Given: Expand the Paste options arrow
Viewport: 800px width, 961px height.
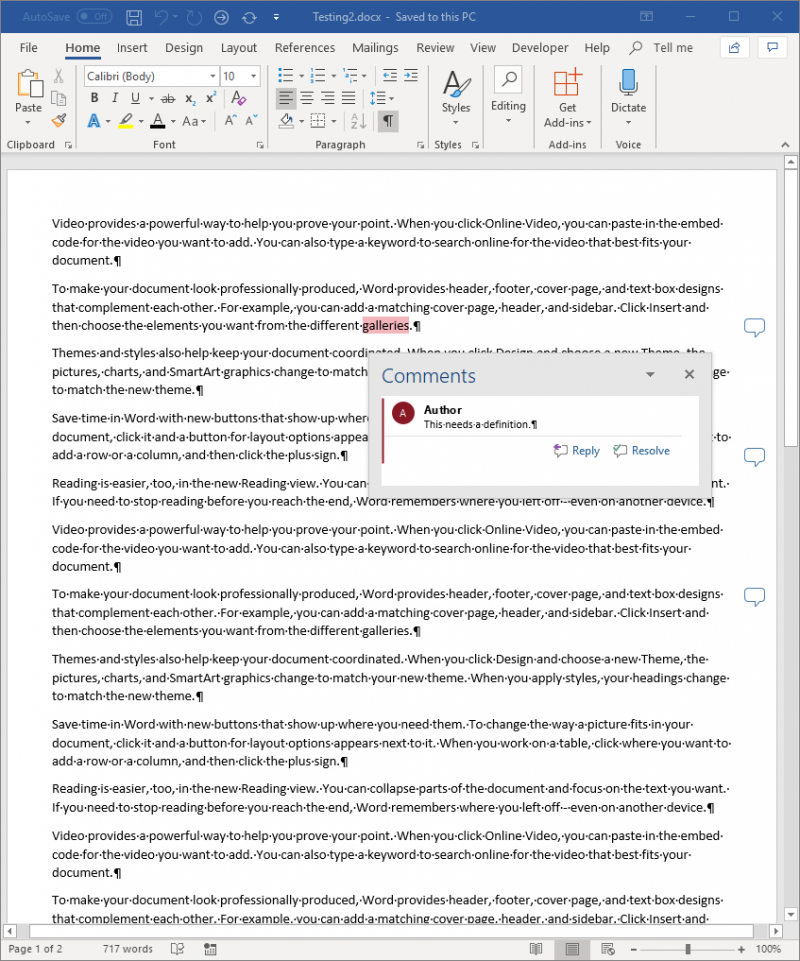Looking at the screenshot, I should click(28, 123).
